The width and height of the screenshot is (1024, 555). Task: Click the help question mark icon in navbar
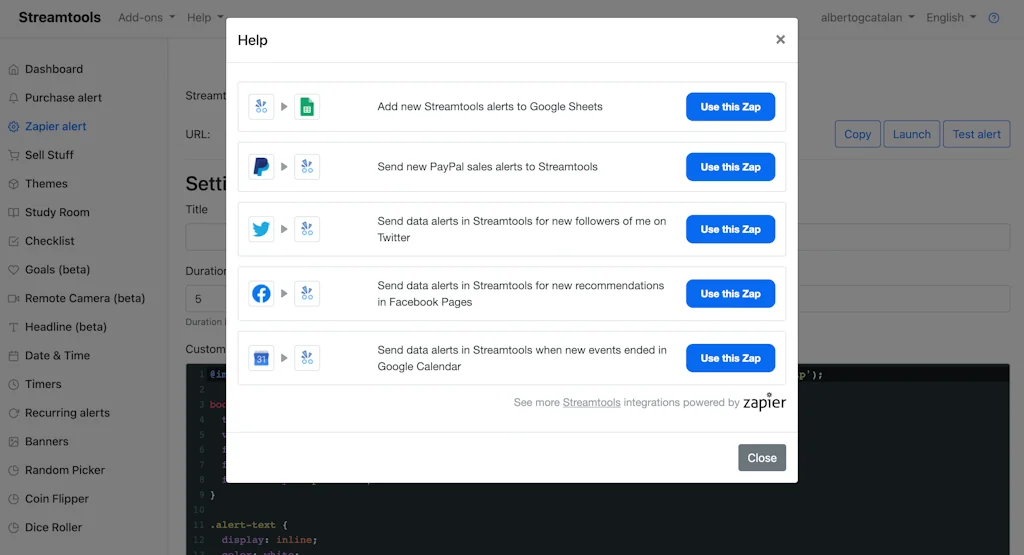pos(993,18)
